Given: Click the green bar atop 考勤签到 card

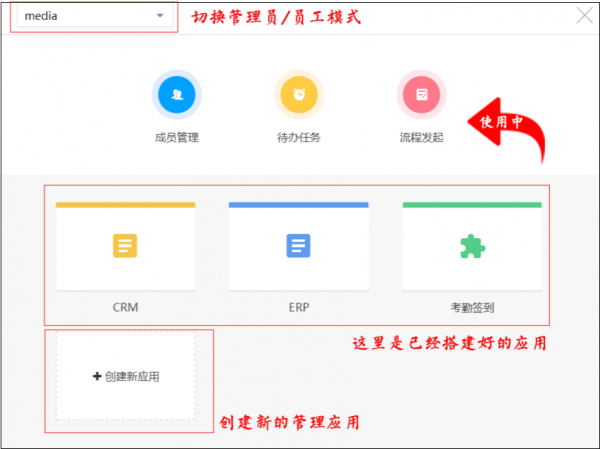Looking at the screenshot, I should coord(472,205).
